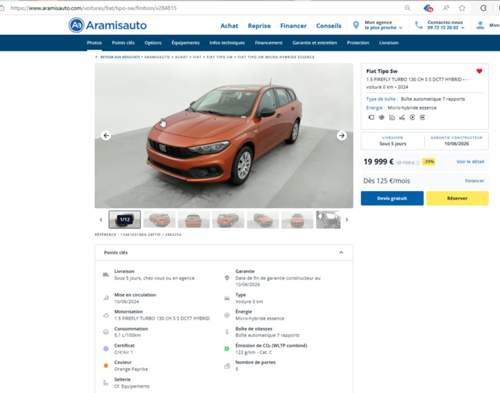500x393 pixels.
Task: Open the Achat menu
Action: coord(229,26)
